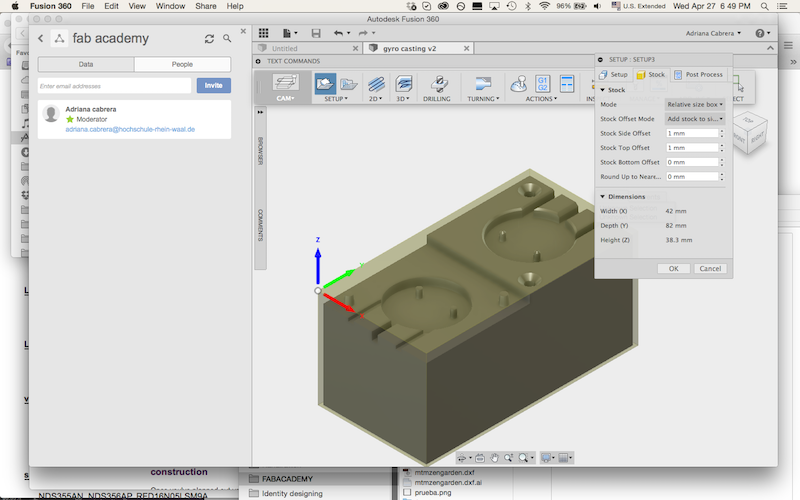The width and height of the screenshot is (800, 500).
Task: Click the Save disk icon
Action: (x=316, y=33)
